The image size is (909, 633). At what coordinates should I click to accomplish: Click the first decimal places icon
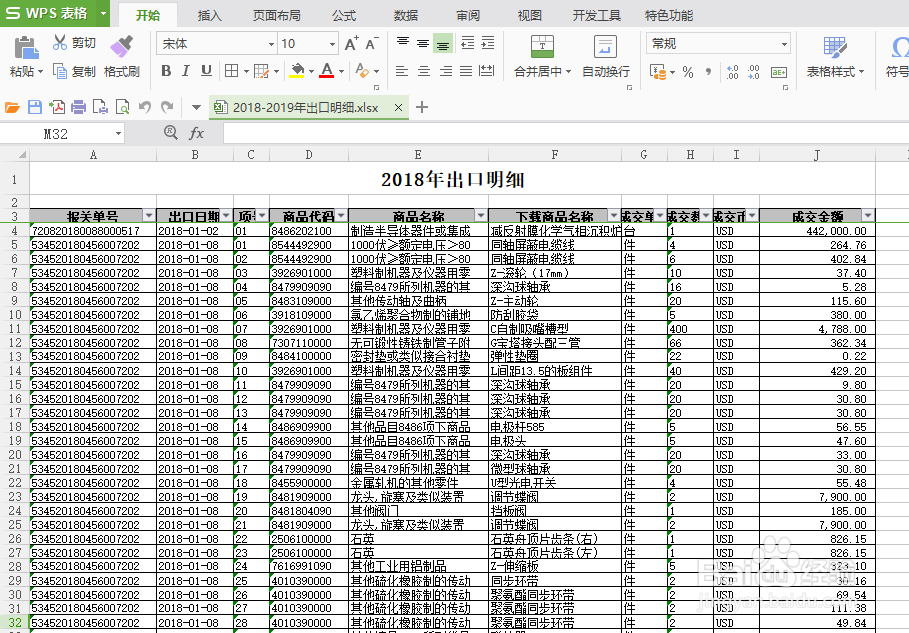point(732,72)
